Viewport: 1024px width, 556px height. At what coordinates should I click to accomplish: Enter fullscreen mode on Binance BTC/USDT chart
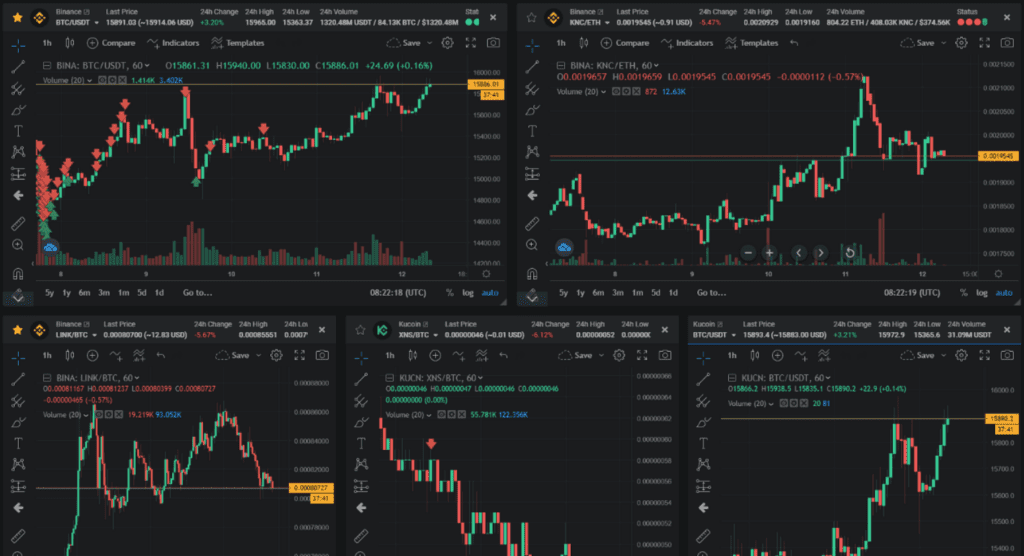point(470,43)
